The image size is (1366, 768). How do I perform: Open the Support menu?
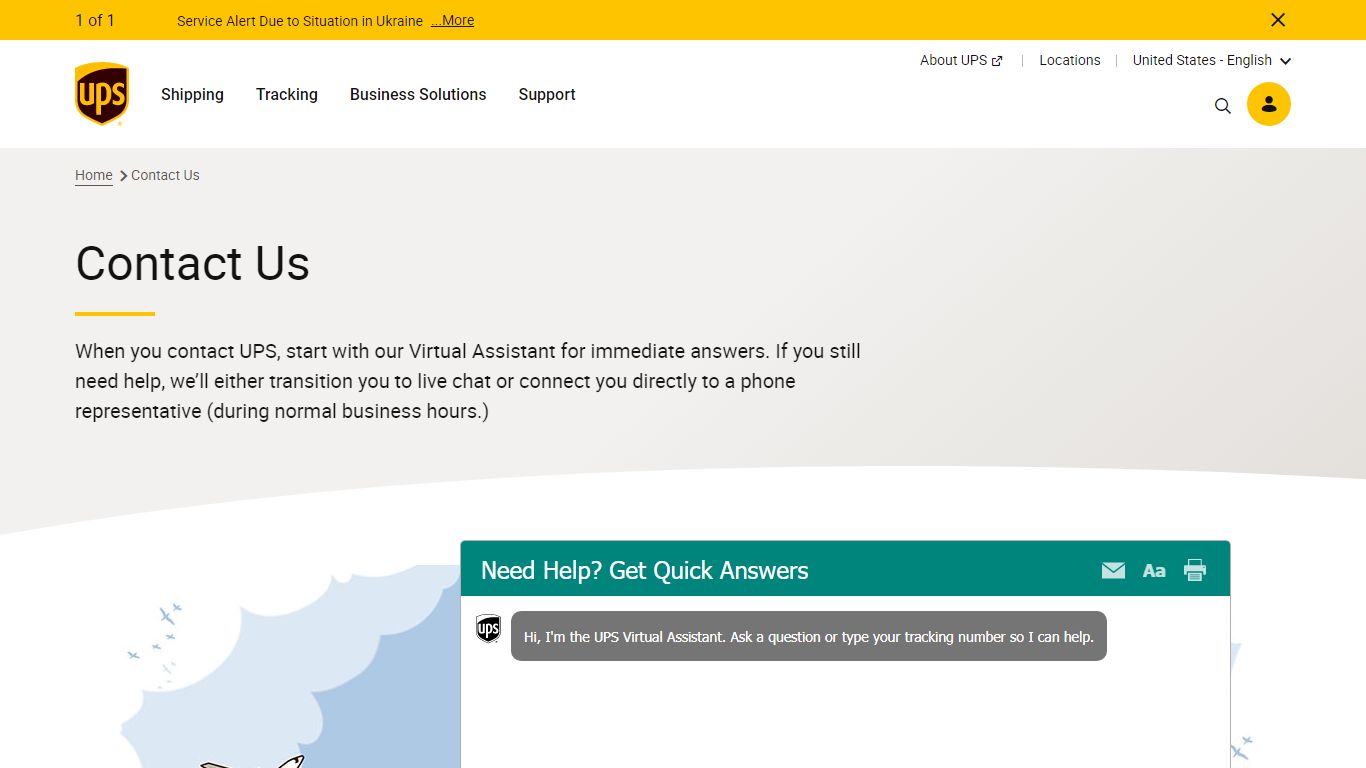tap(547, 94)
